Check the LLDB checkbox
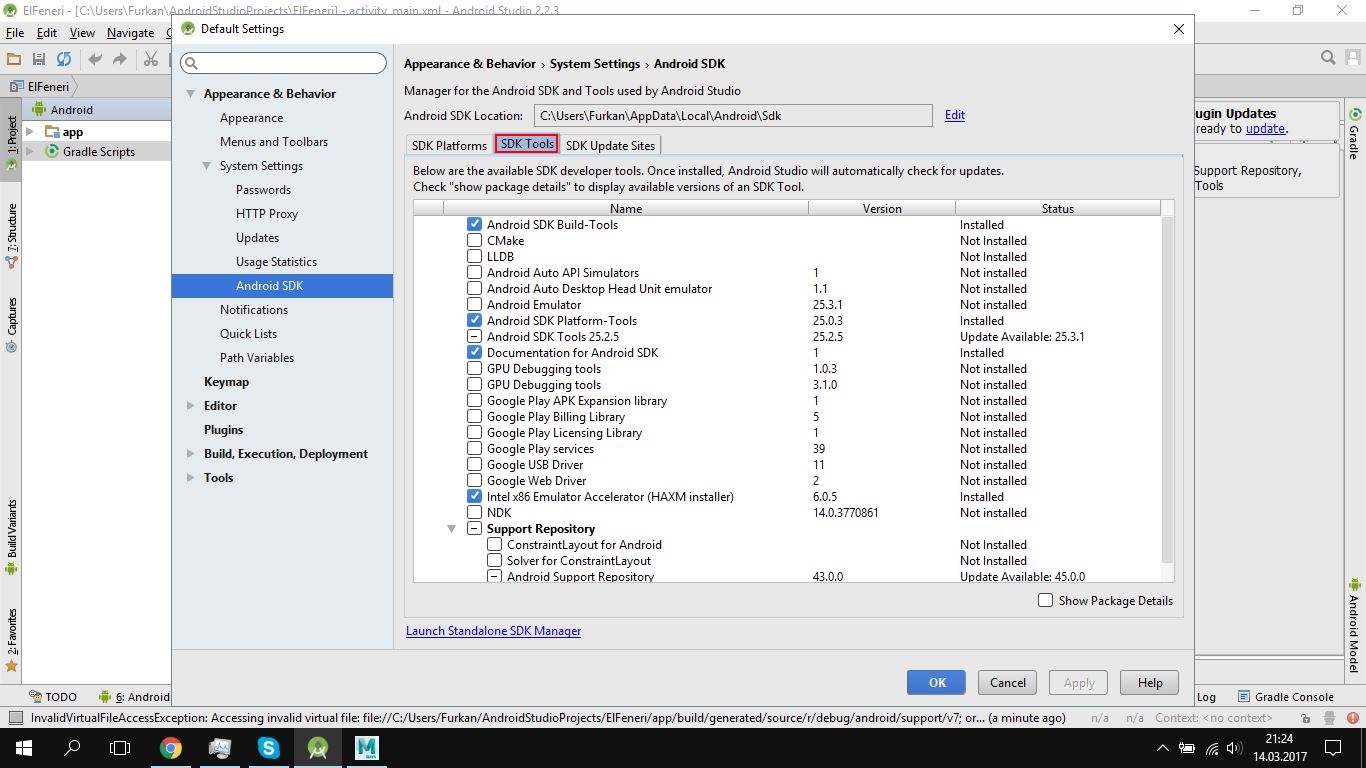The image size is (1366, 768). pyautogui.click(x=474, y=257)
